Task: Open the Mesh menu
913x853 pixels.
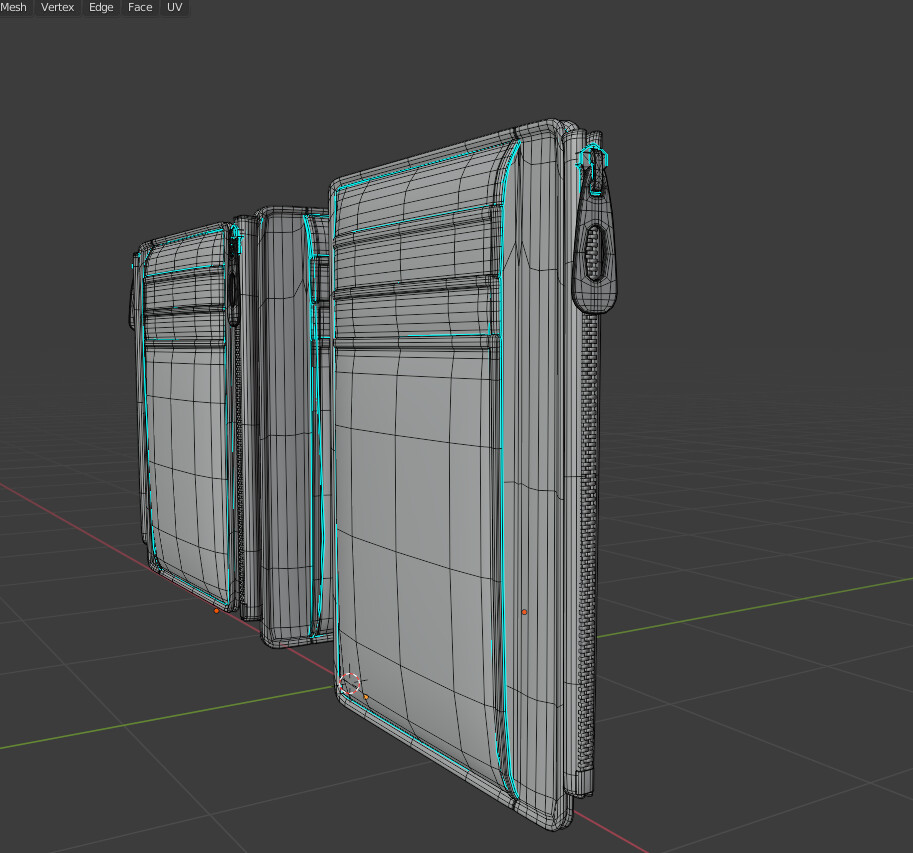Action: [x=13, y=7]
